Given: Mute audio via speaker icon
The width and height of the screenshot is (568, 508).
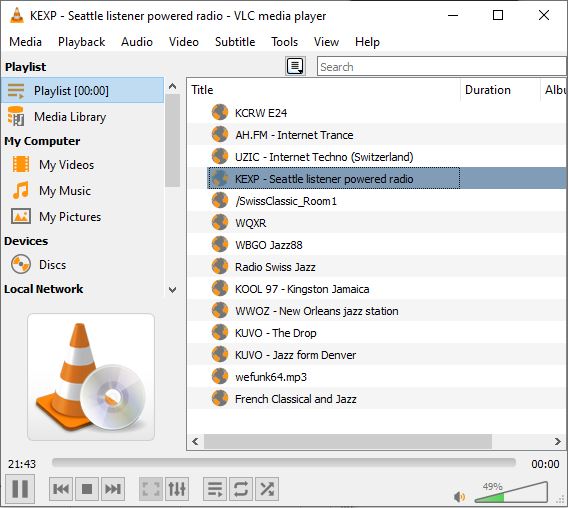Looking at the screenshot, I should click(x=459, y=497).
